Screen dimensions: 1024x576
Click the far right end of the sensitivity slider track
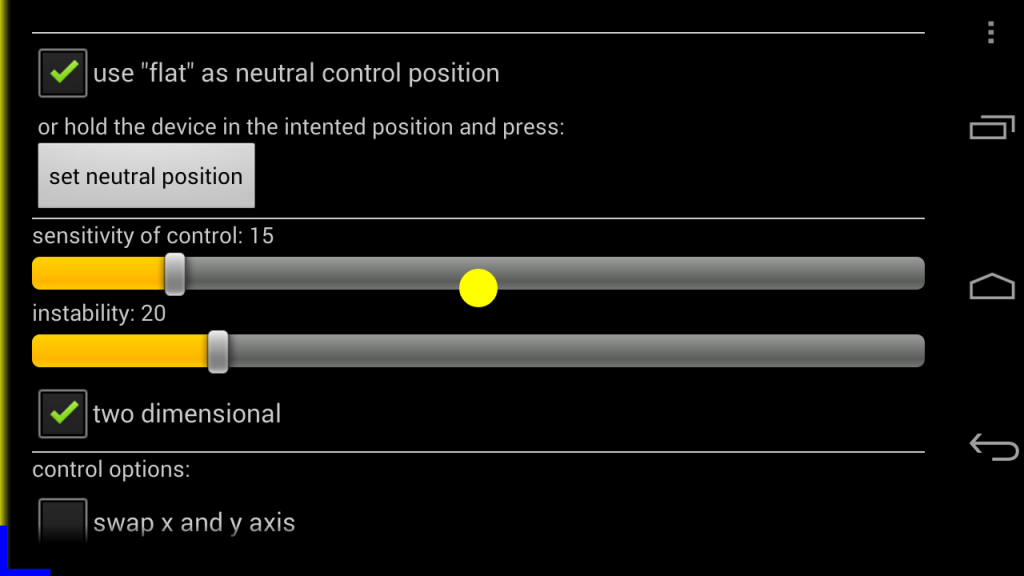[x=915, y=273]
